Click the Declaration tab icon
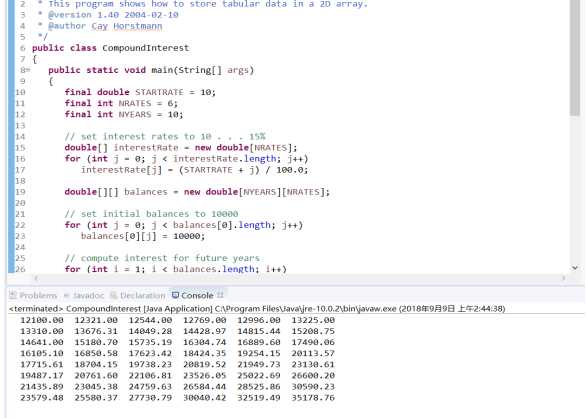The image size is (586, 418). [x=114, y=295]
